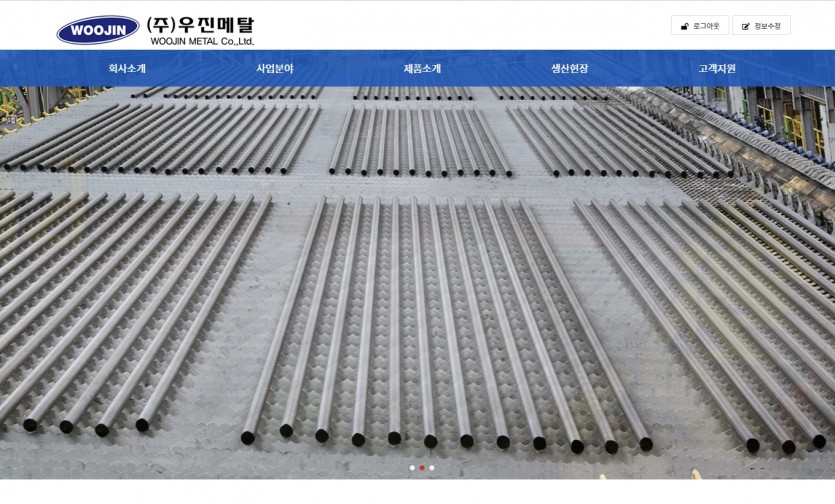The height and width of the screenshot is (504, 835).
Task: Select the third carousel indicator dot
Action: point(432,468)
